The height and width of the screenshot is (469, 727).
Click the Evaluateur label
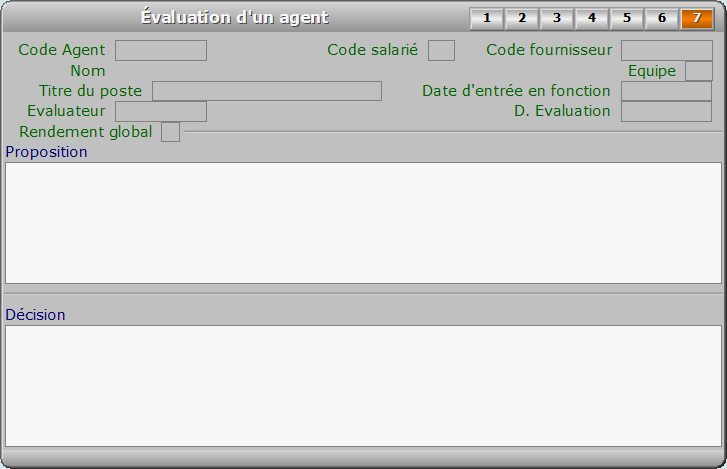(66, 111)
